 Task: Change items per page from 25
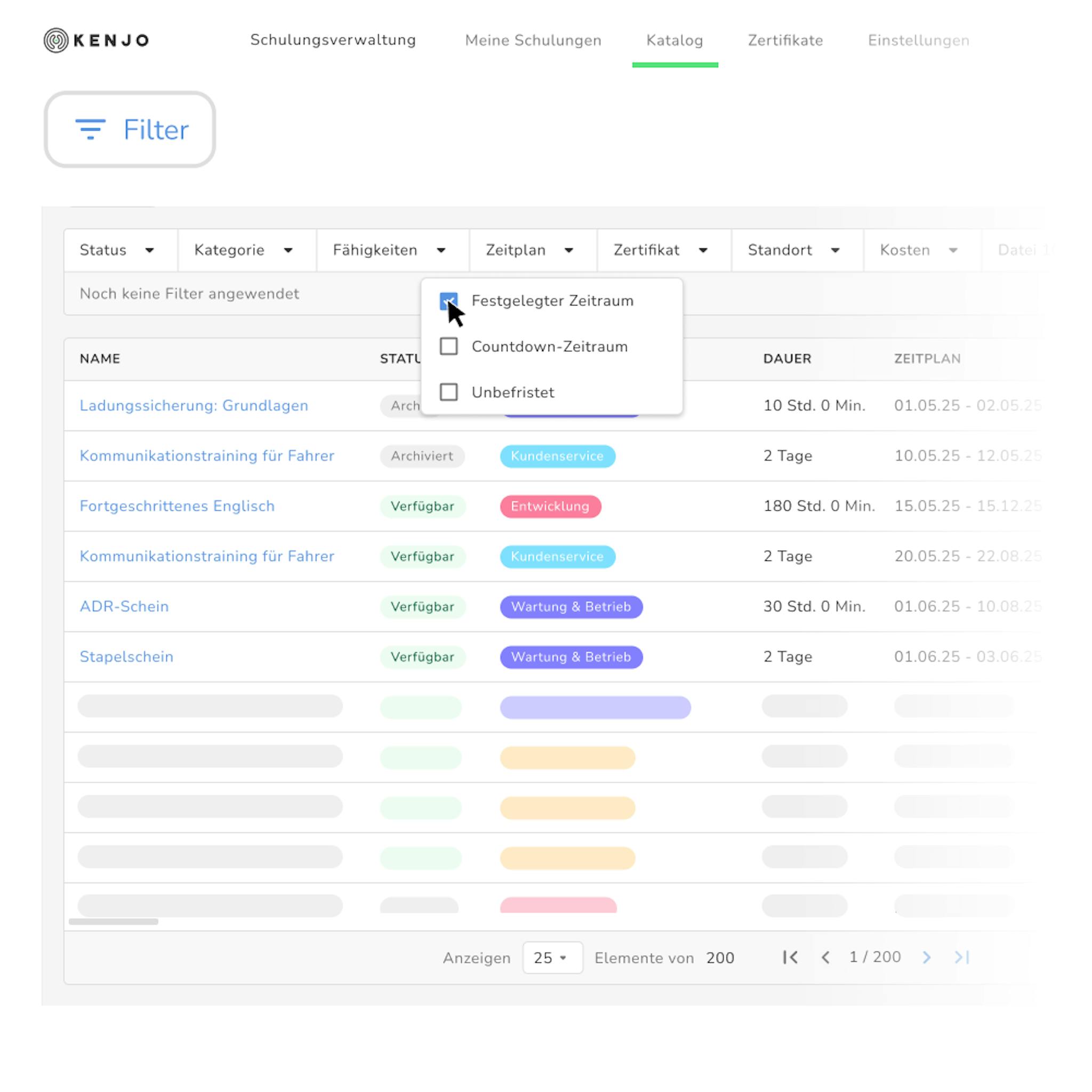(552, 958)
